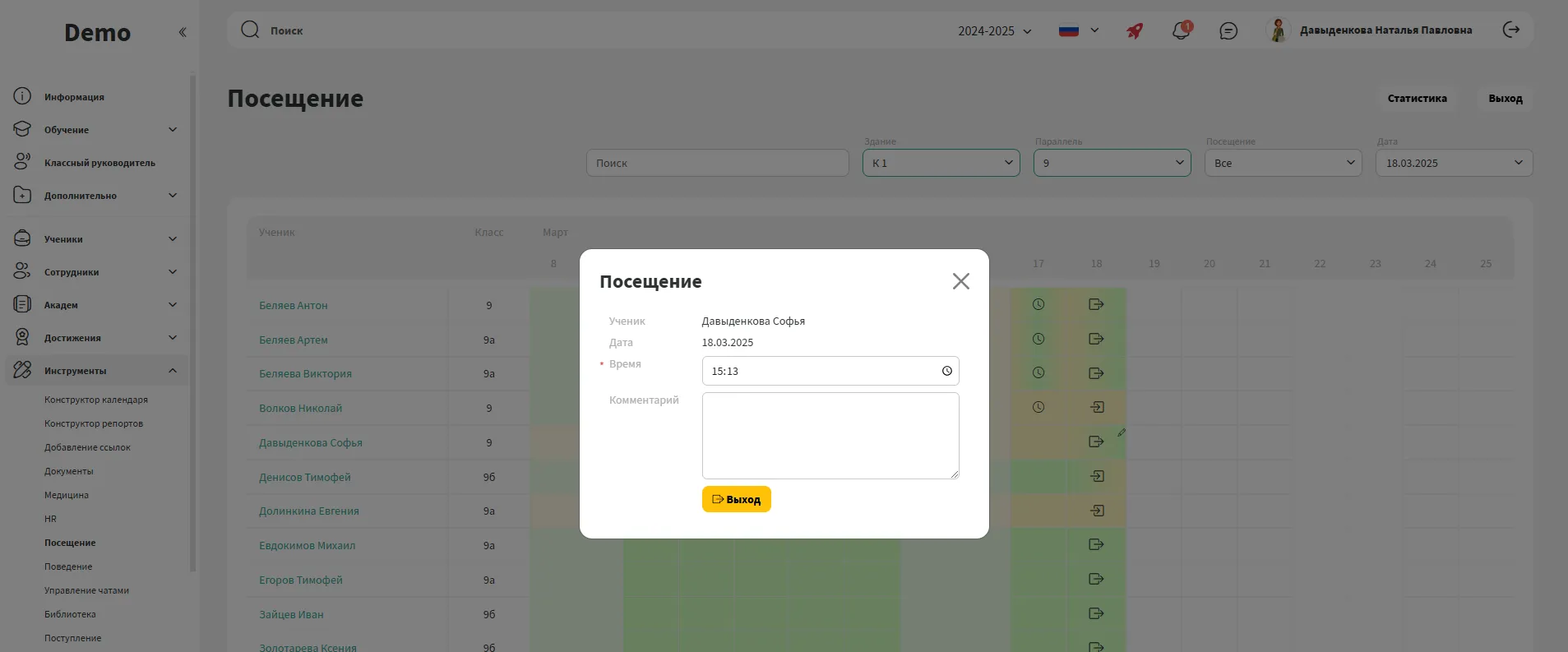This screenshot has height=652, width=1568.
Task: Click the rocket icon in header
Action: pos(1135,31)
